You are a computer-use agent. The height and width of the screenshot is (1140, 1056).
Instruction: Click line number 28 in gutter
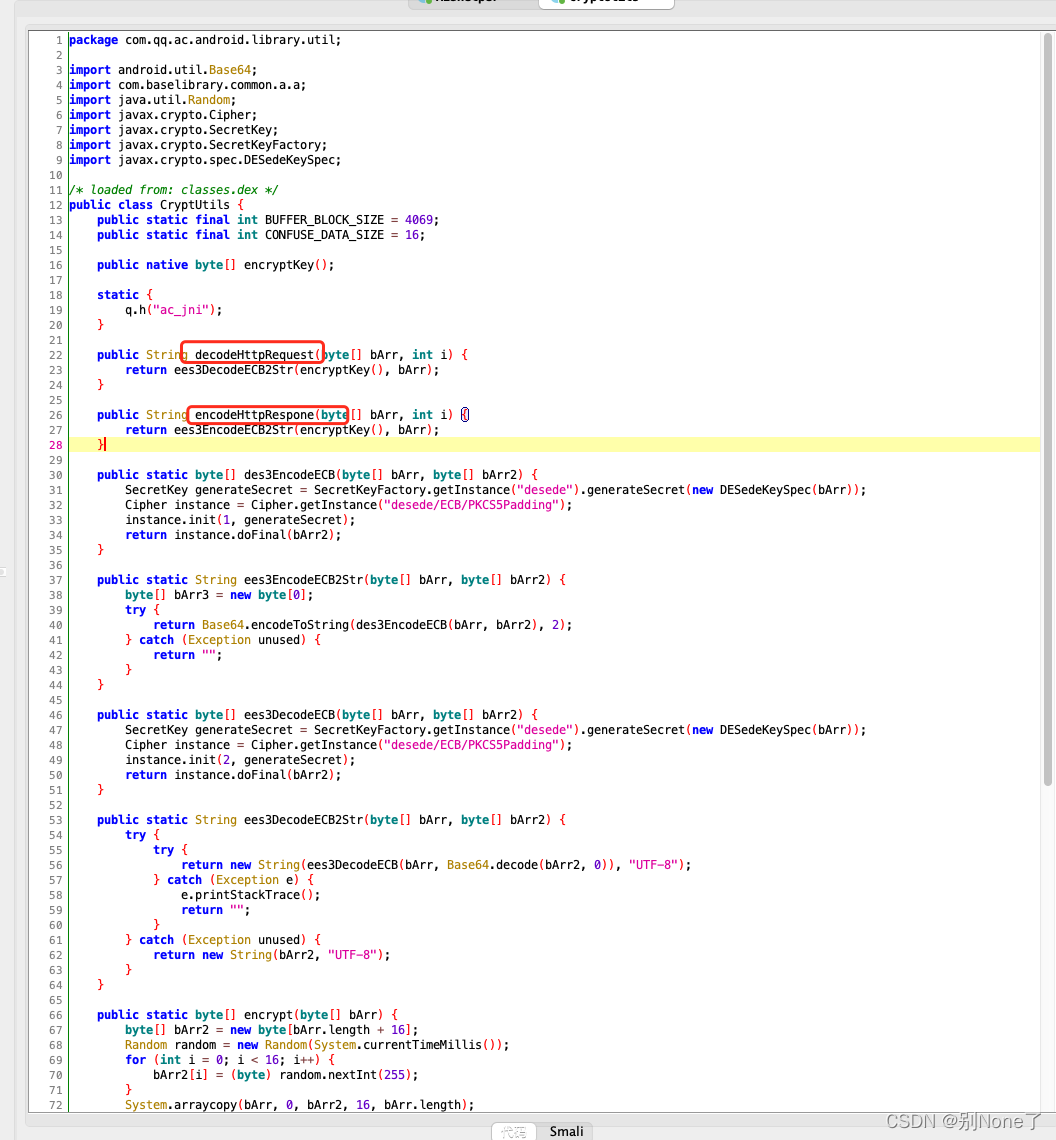tap(55, 445)
